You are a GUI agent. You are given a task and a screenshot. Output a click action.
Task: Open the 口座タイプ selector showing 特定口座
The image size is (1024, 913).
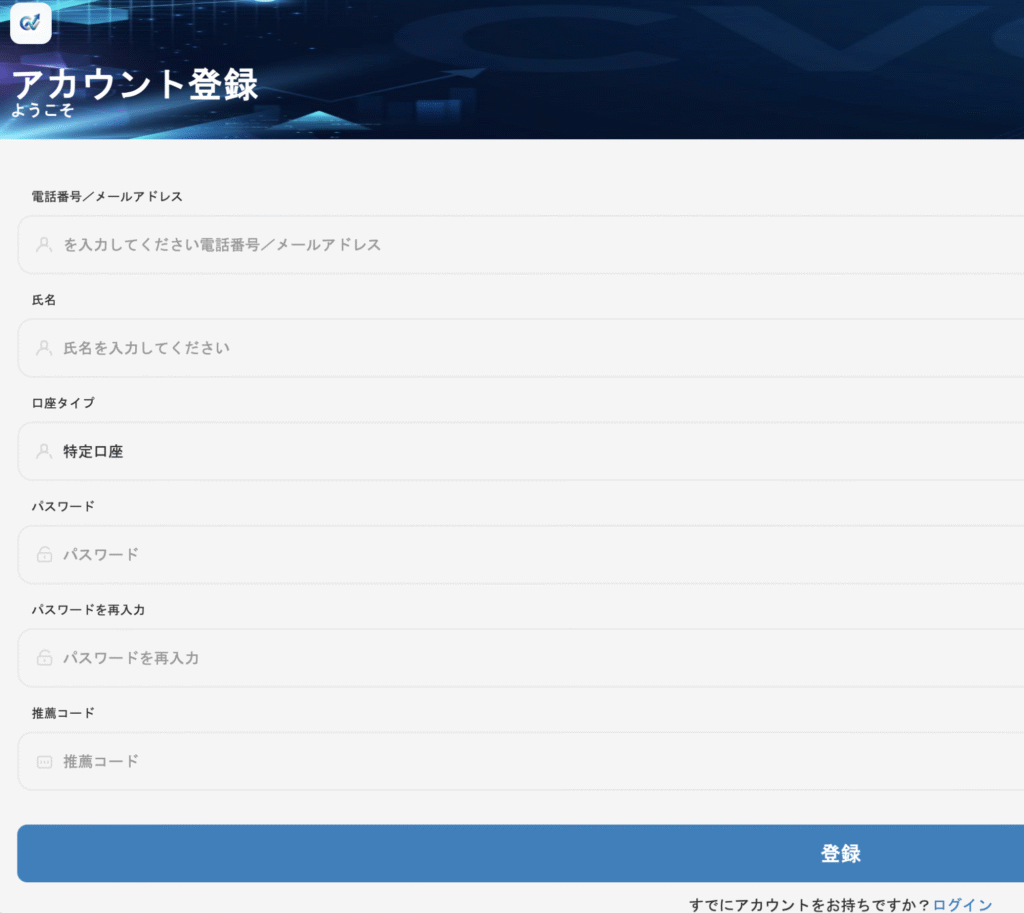tap(520, 451)
